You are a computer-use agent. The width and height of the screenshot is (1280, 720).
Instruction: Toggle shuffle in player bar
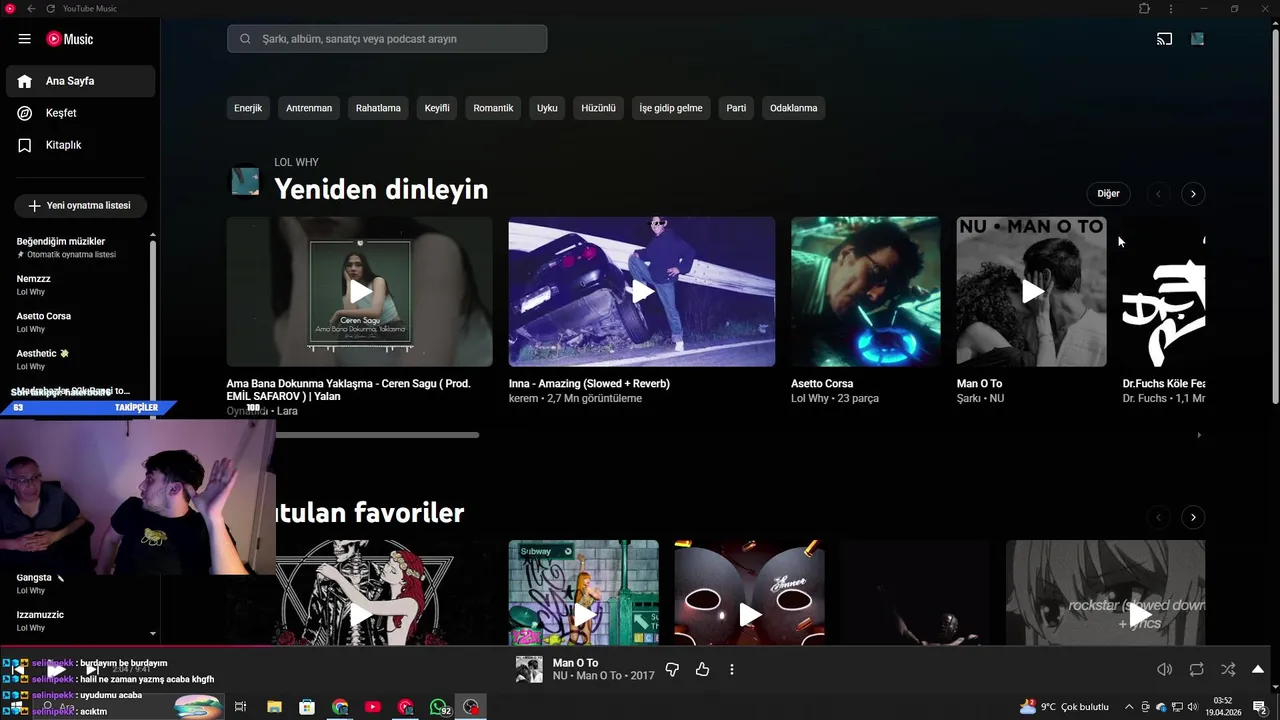tap(1228, 669)
